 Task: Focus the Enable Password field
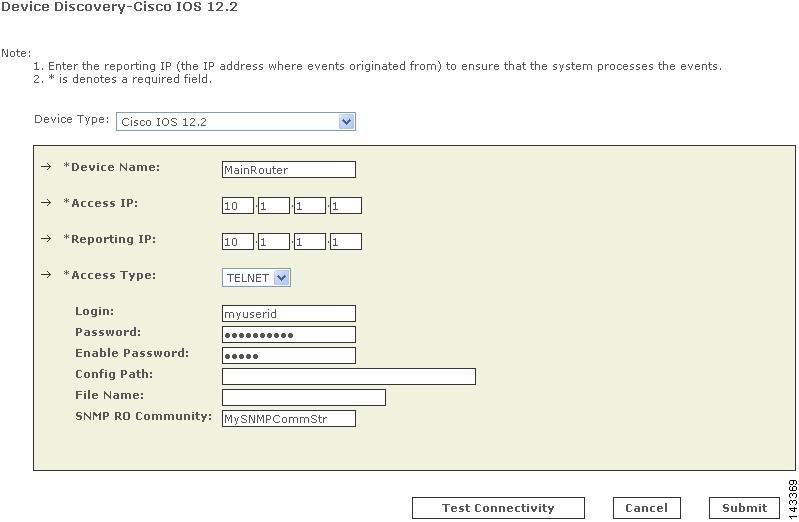pos(288,355)
